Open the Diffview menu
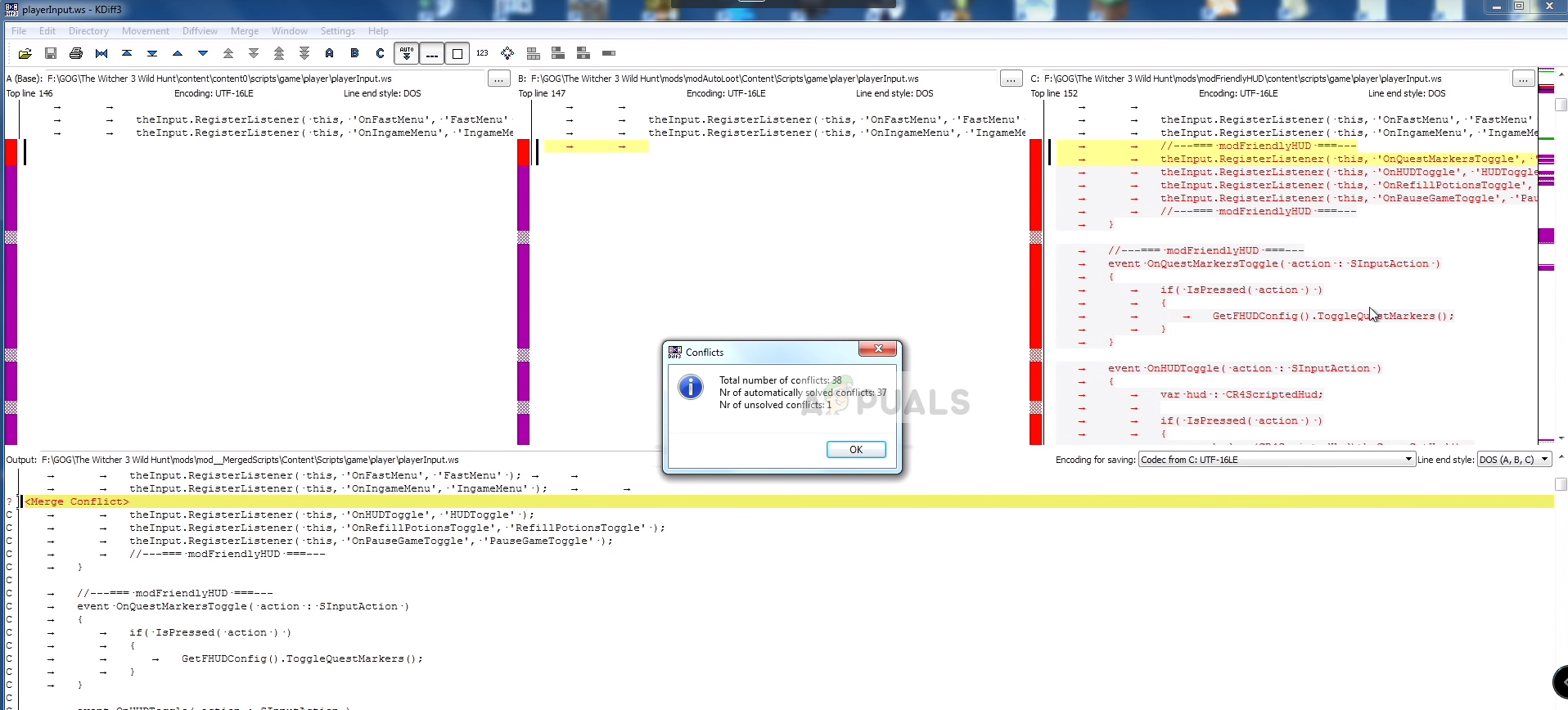This screenshot has height=710, width=1568. click(x=200, y=31)
